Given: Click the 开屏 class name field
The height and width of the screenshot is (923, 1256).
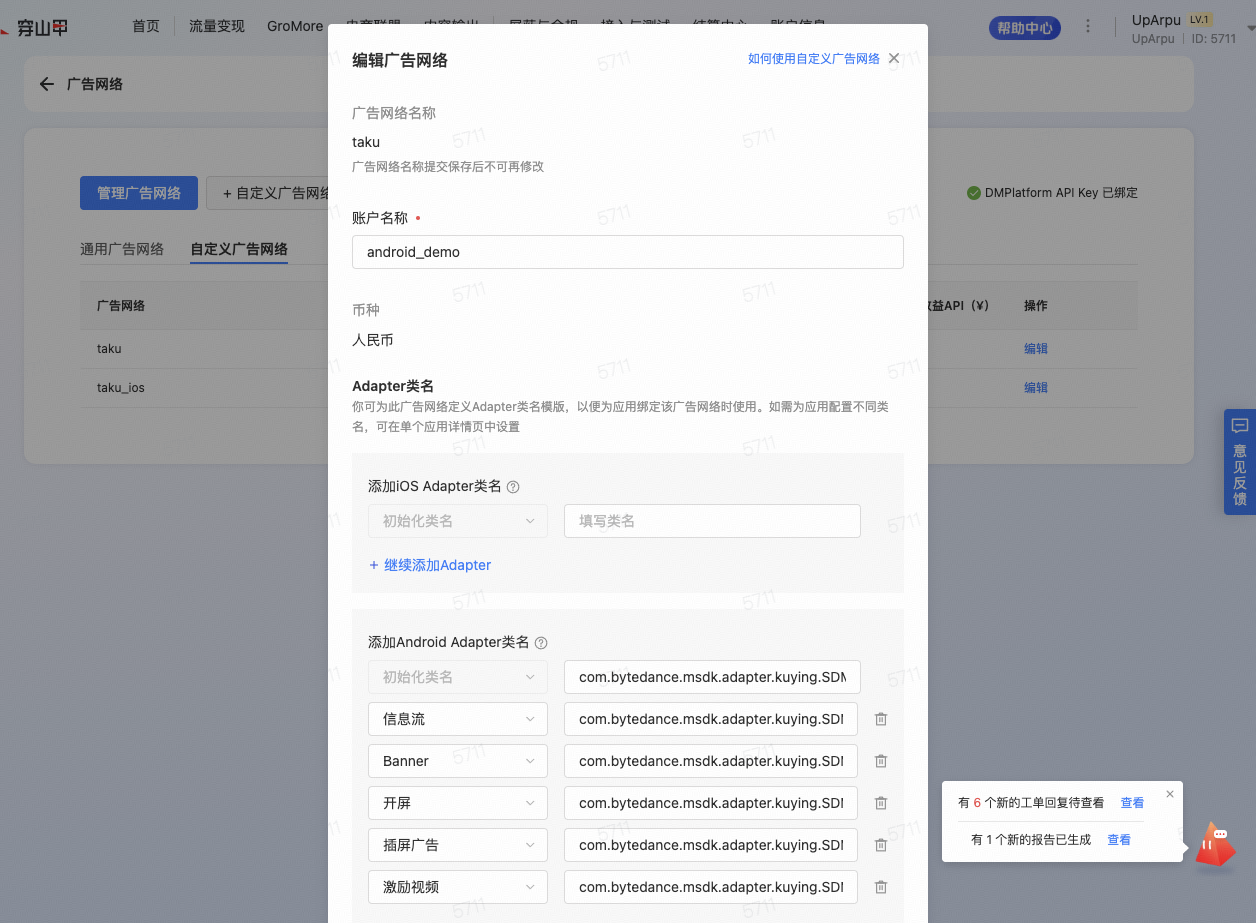Looking at the screenshot, I should 711,803.
